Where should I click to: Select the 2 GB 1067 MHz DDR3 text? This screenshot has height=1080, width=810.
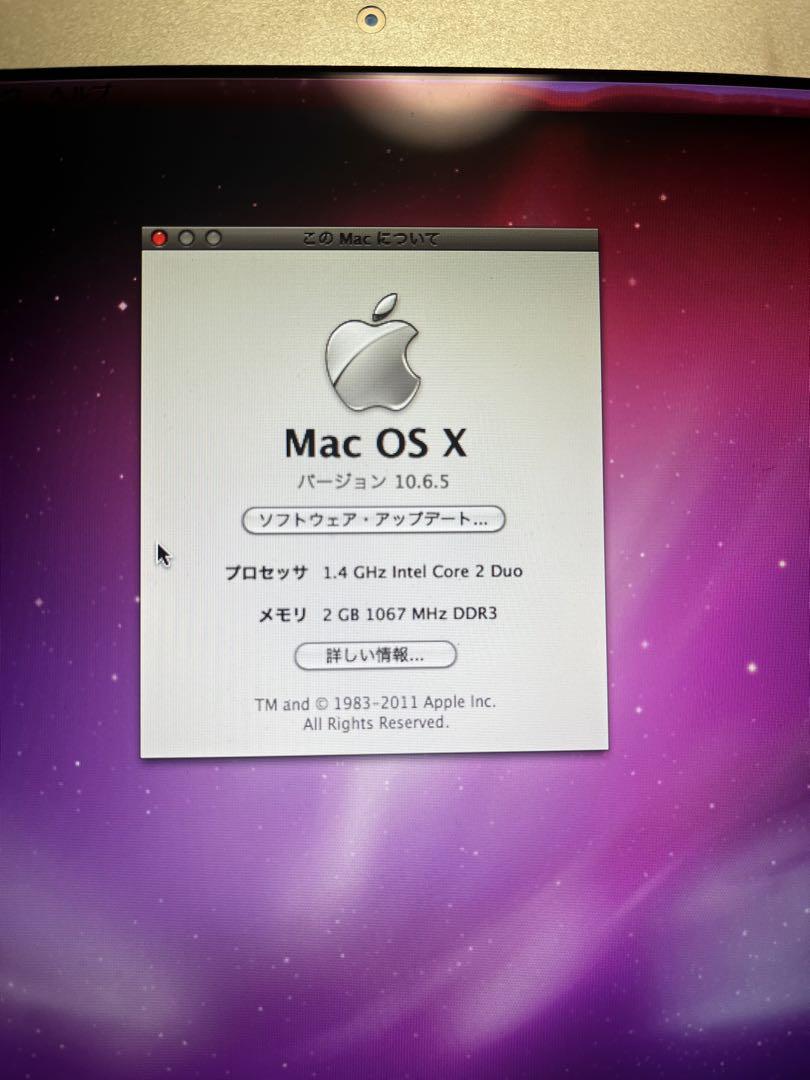[x=410, y=614]
